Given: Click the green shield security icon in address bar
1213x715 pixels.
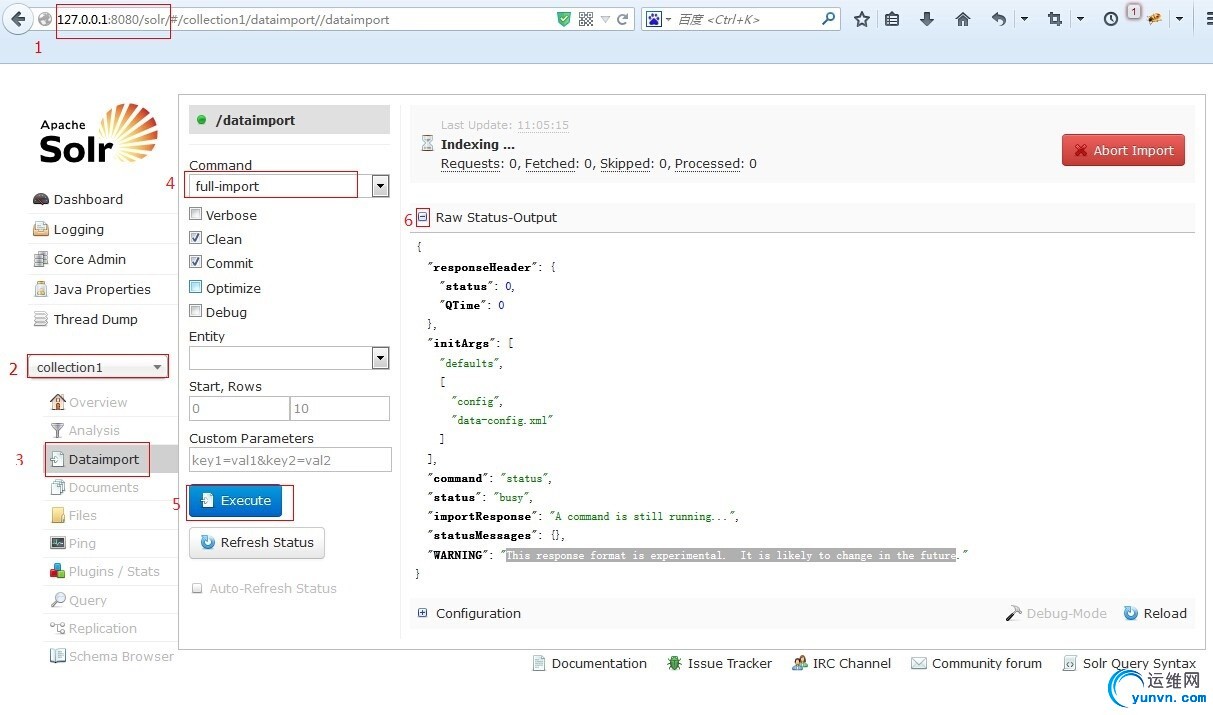Looking at the screenshot, I should [564, 19].
